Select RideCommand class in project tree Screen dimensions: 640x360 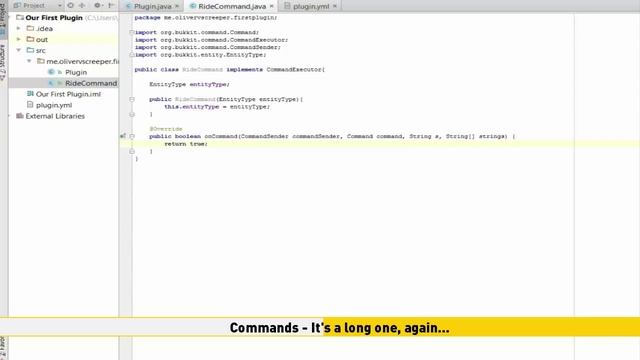click(x=91, y=83)
